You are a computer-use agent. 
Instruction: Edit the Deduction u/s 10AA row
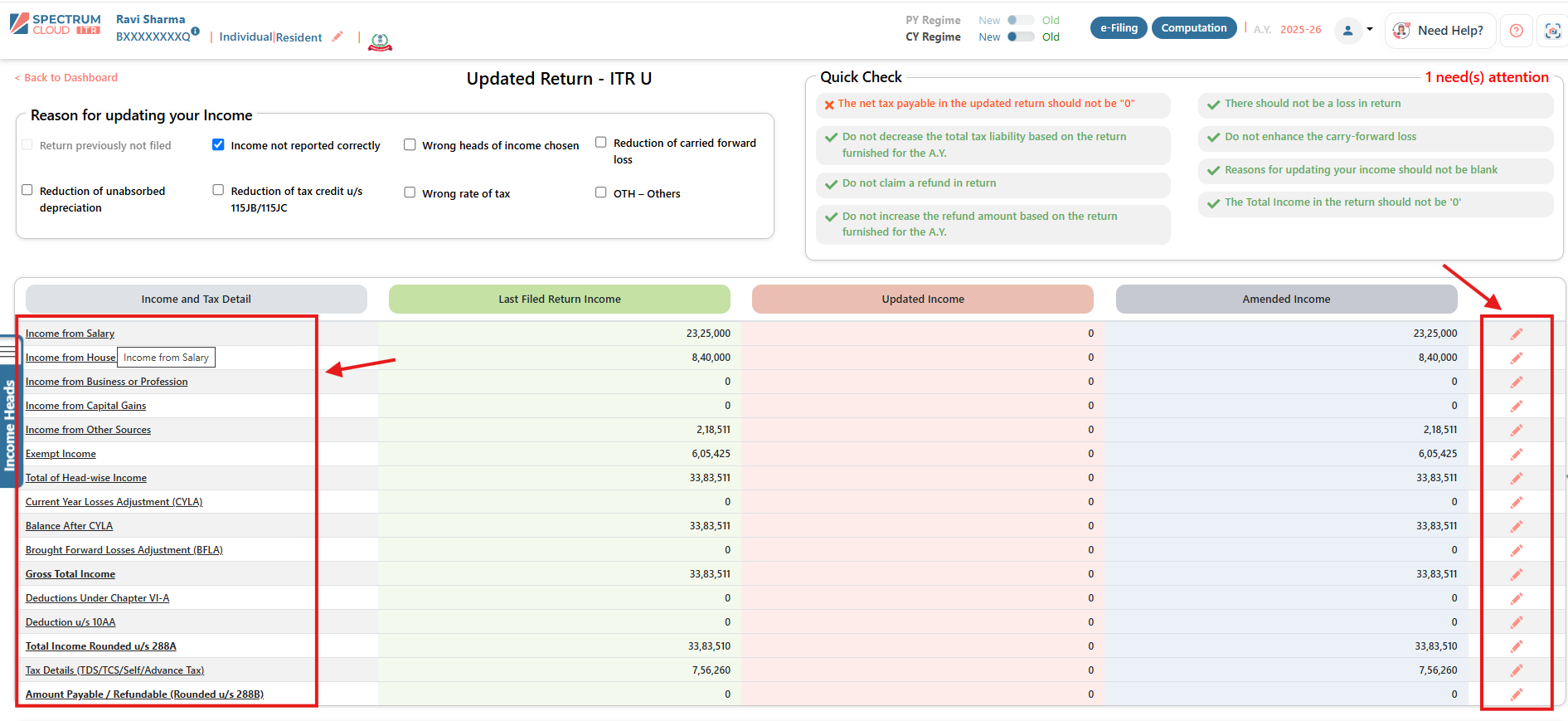(1516, 622)
